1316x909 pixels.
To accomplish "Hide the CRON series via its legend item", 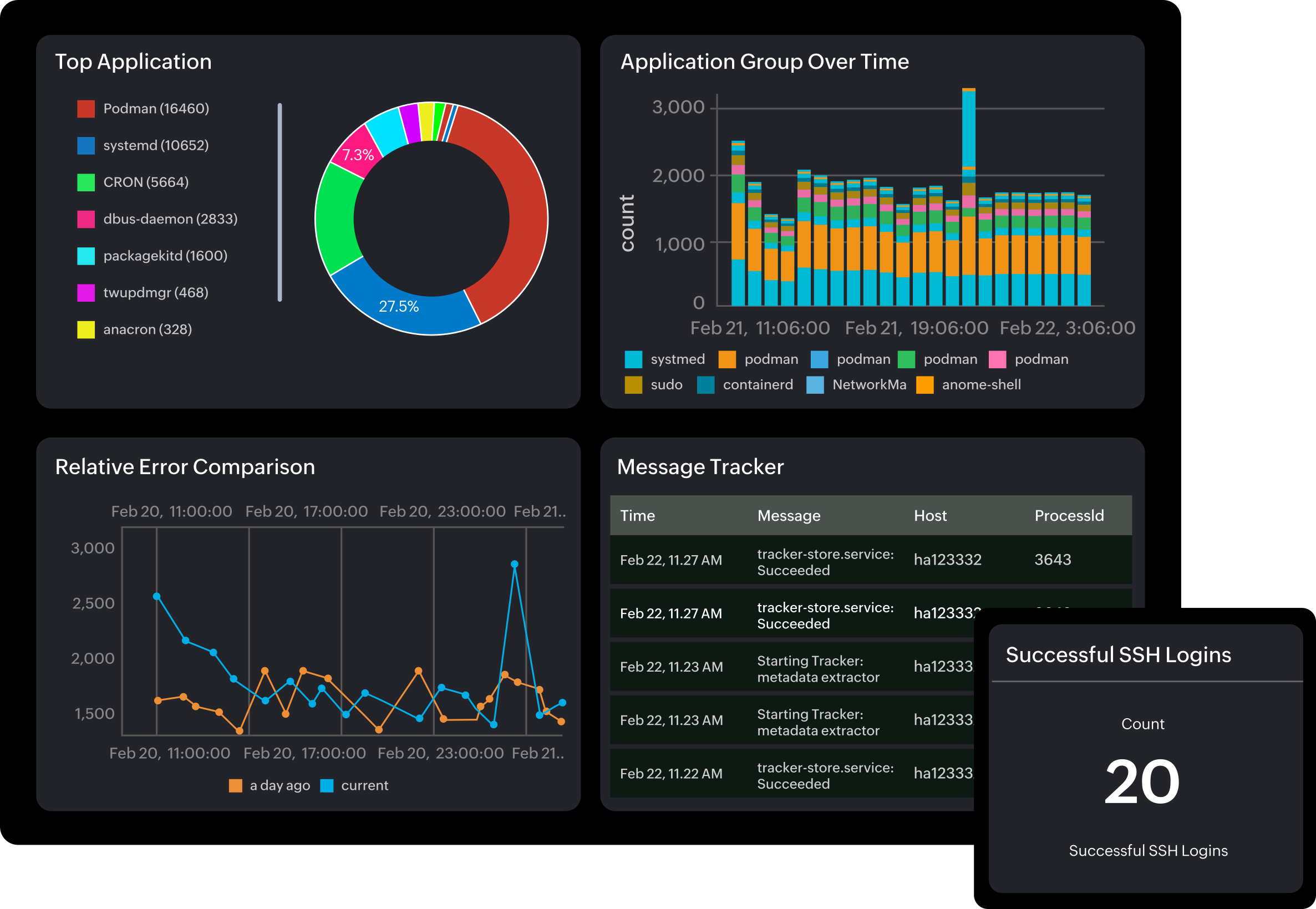I will pos(146,182).
